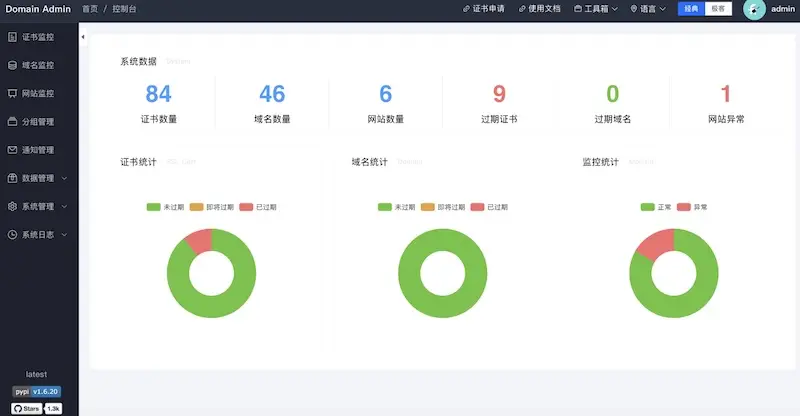Click the link icon beside 使用文档
This screenshot has height=416, width=800.
(x=521, y=9)
